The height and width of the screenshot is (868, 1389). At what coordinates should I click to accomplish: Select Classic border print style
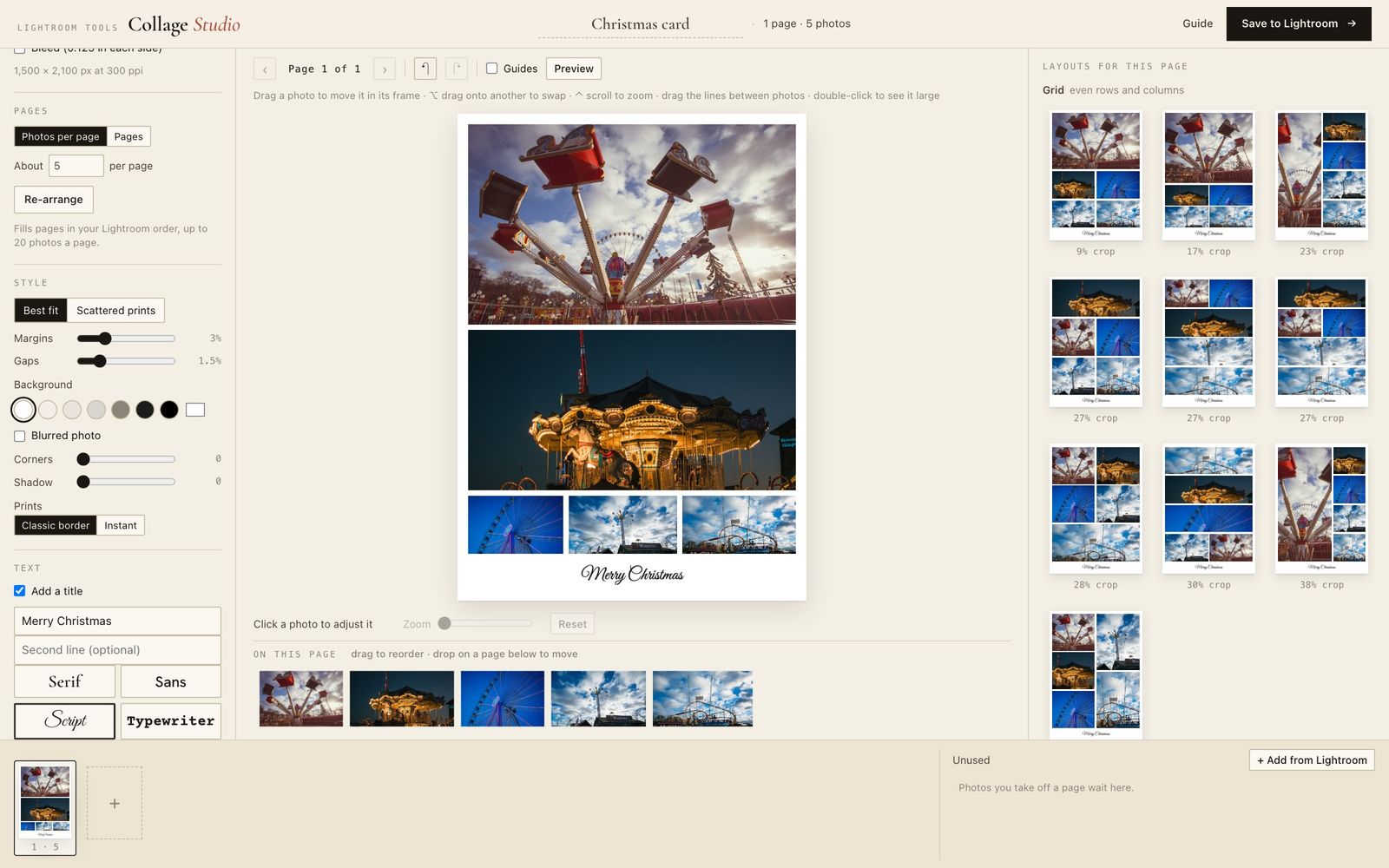coord(56,525)
